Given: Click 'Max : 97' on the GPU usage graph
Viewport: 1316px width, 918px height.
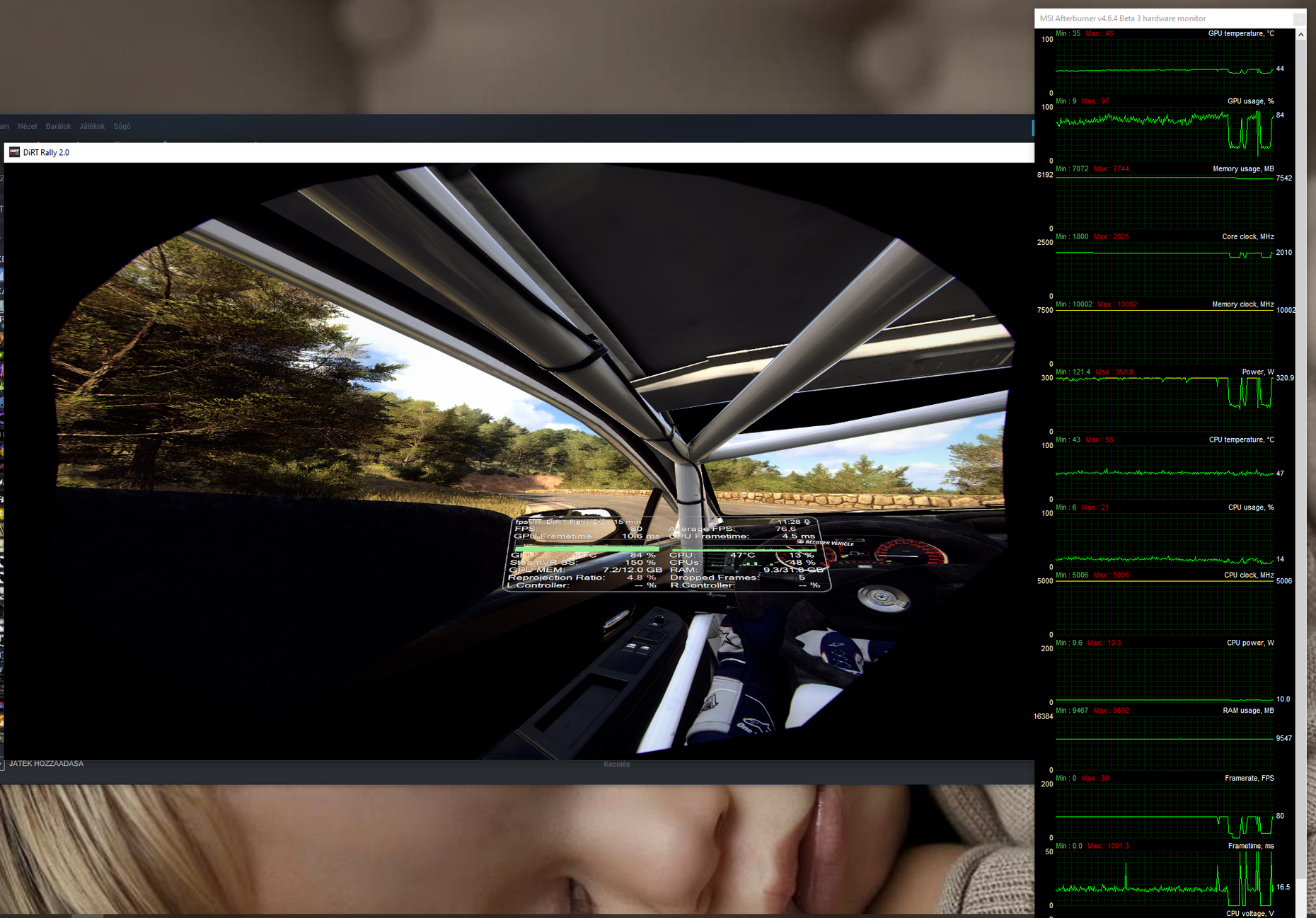Looking at the screenshot, I should tap(1096, 101).
